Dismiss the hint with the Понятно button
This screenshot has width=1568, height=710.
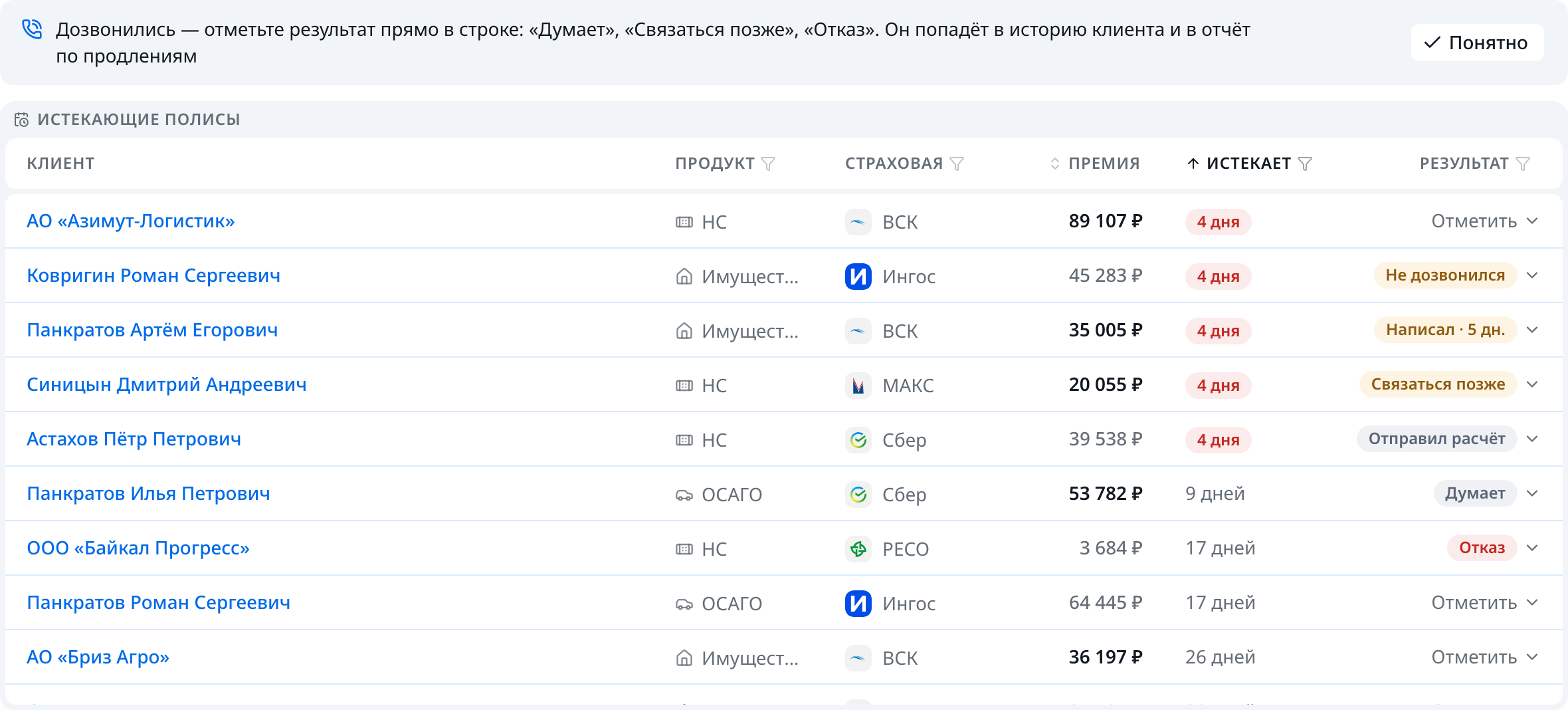[1477, 43]
